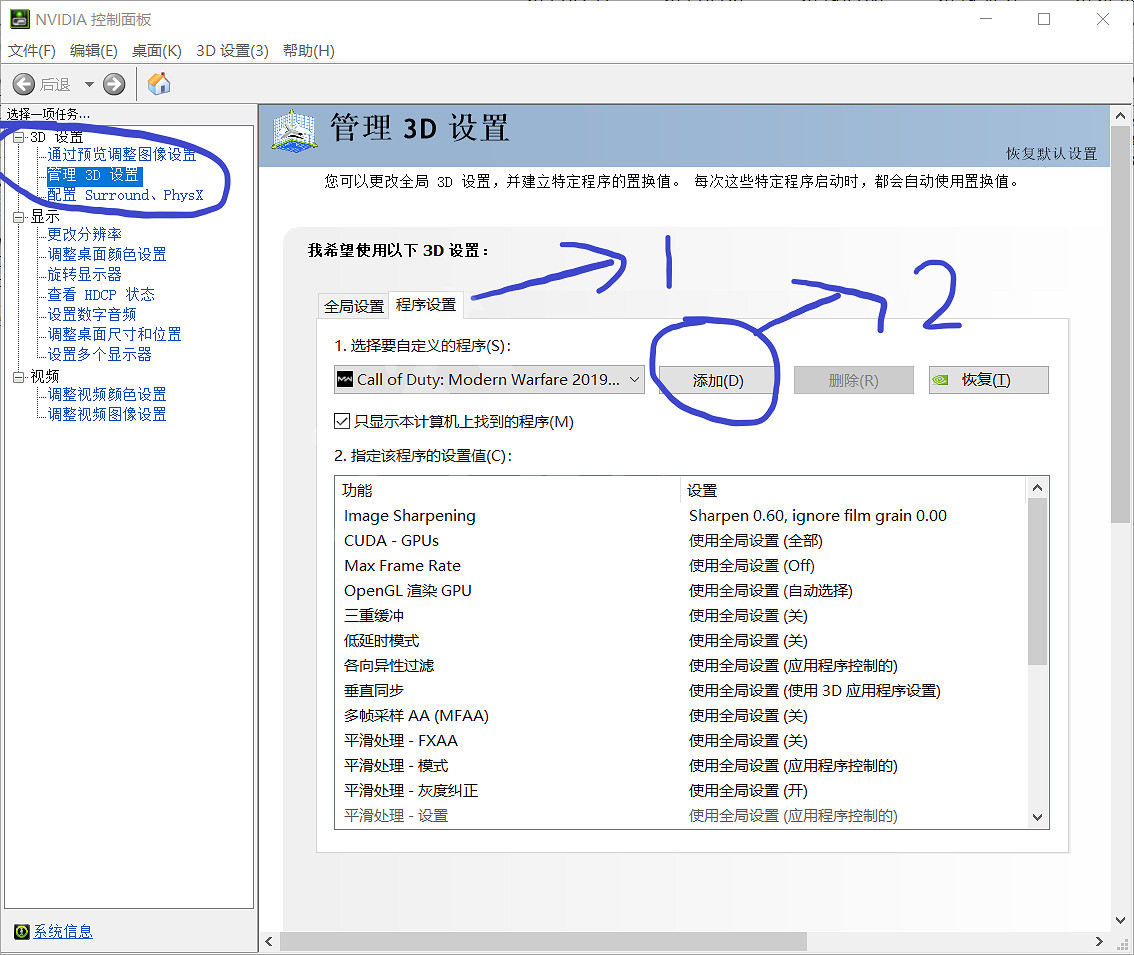Select 更改分辨率 in the task tree
The width and height of the screenshot is (1134, 955).
pyautogui.click(x=84, y=234)
